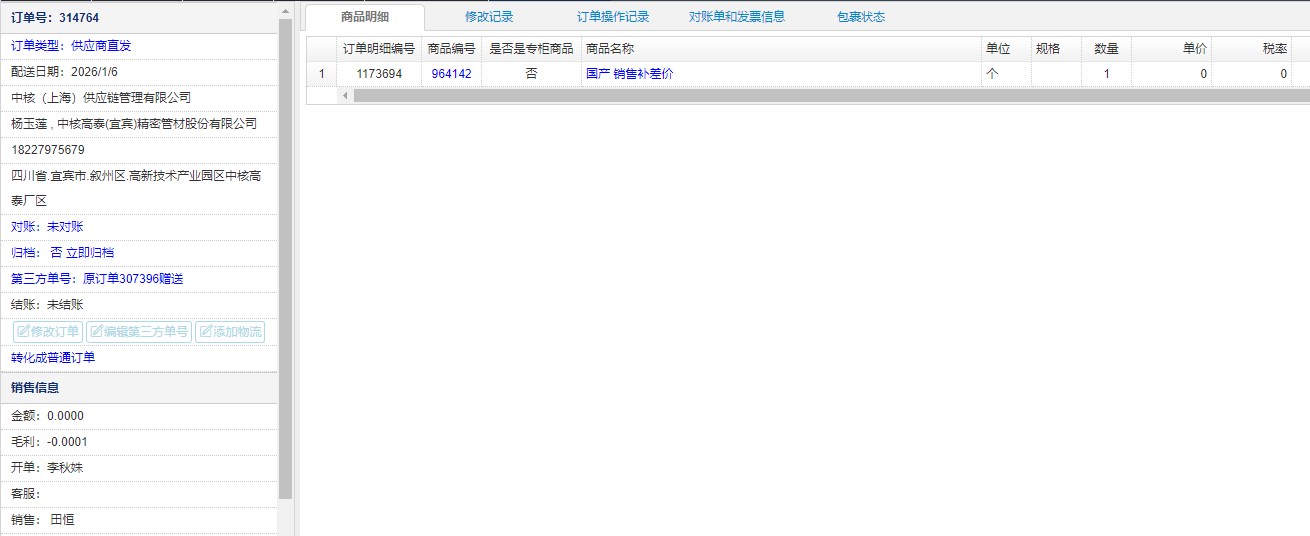Switch to the 修改记录 tab
Viewport: 1310px width, 536px height.
(x=489, y=17)
